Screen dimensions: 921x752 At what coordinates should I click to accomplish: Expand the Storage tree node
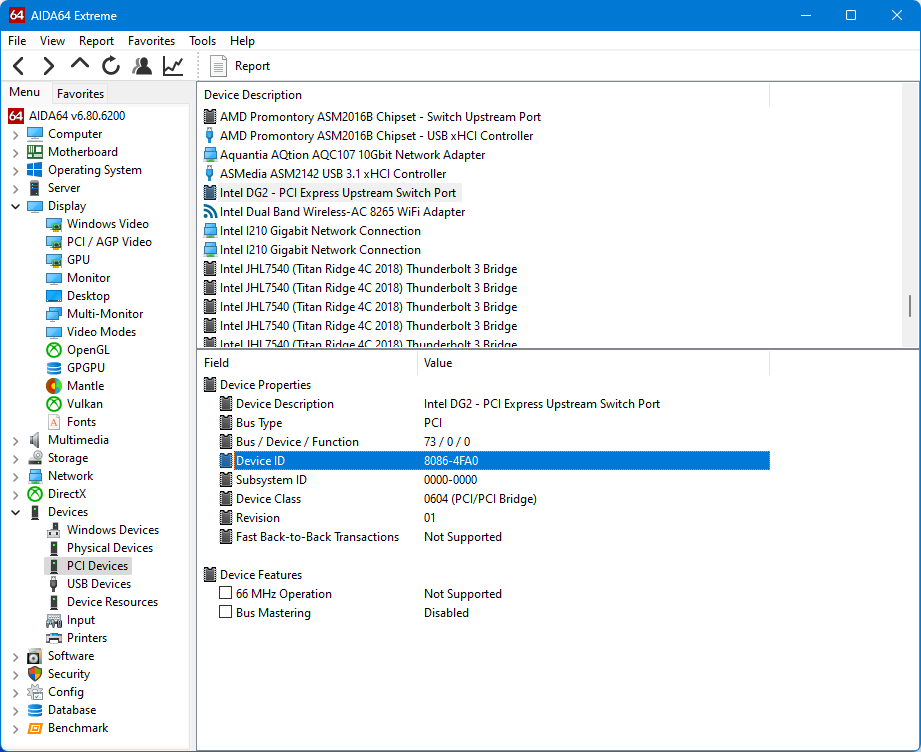16,458
